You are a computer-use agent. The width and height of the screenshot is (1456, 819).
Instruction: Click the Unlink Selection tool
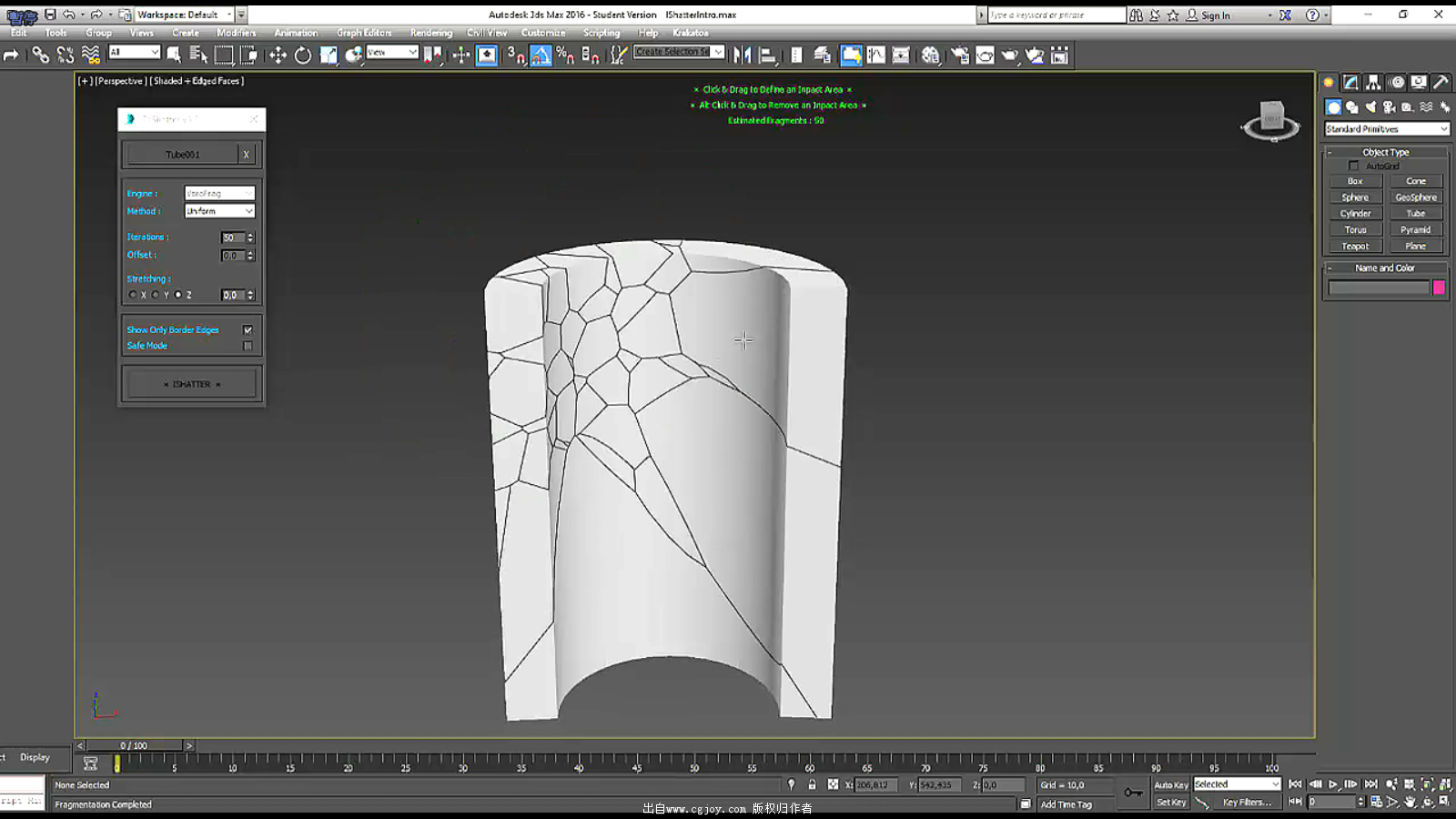click(x=66, y=56)
